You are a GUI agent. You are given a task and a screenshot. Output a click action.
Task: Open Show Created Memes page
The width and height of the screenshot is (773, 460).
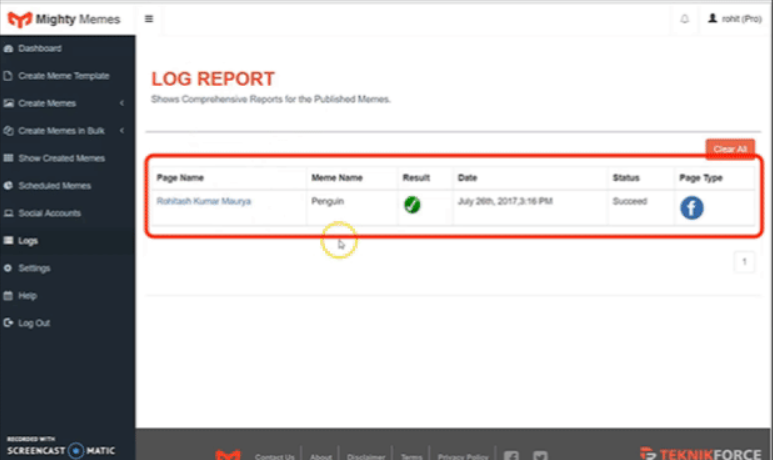(61, 158)
